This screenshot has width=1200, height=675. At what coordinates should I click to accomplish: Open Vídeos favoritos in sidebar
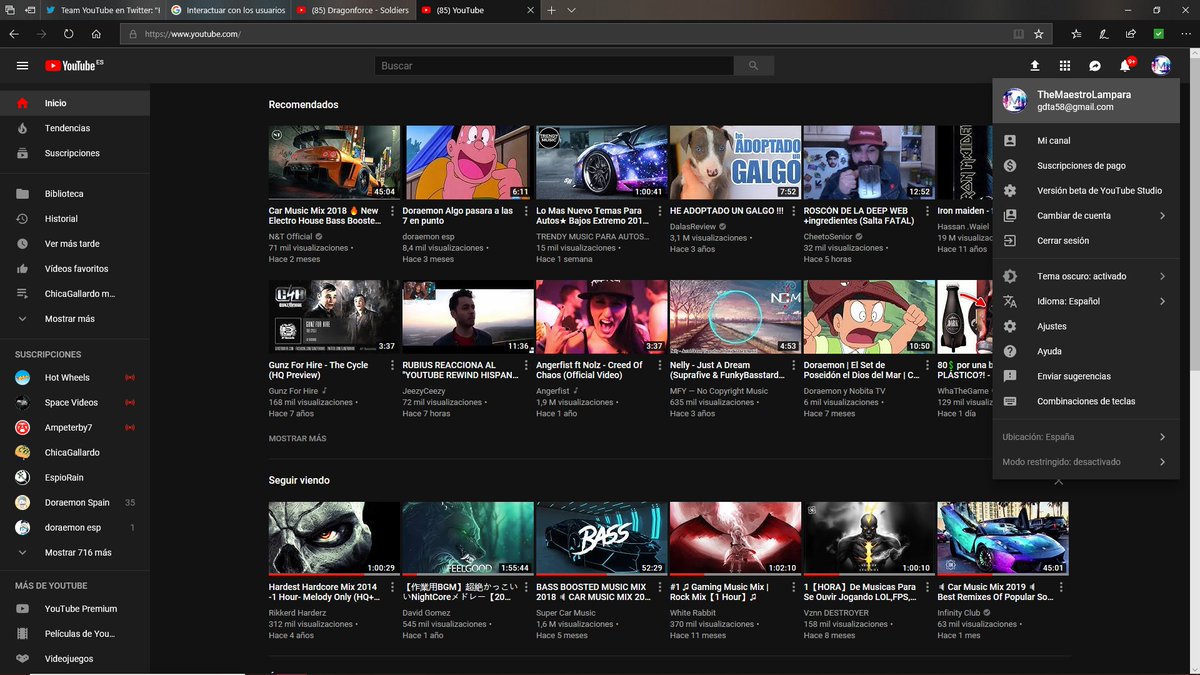75,269
